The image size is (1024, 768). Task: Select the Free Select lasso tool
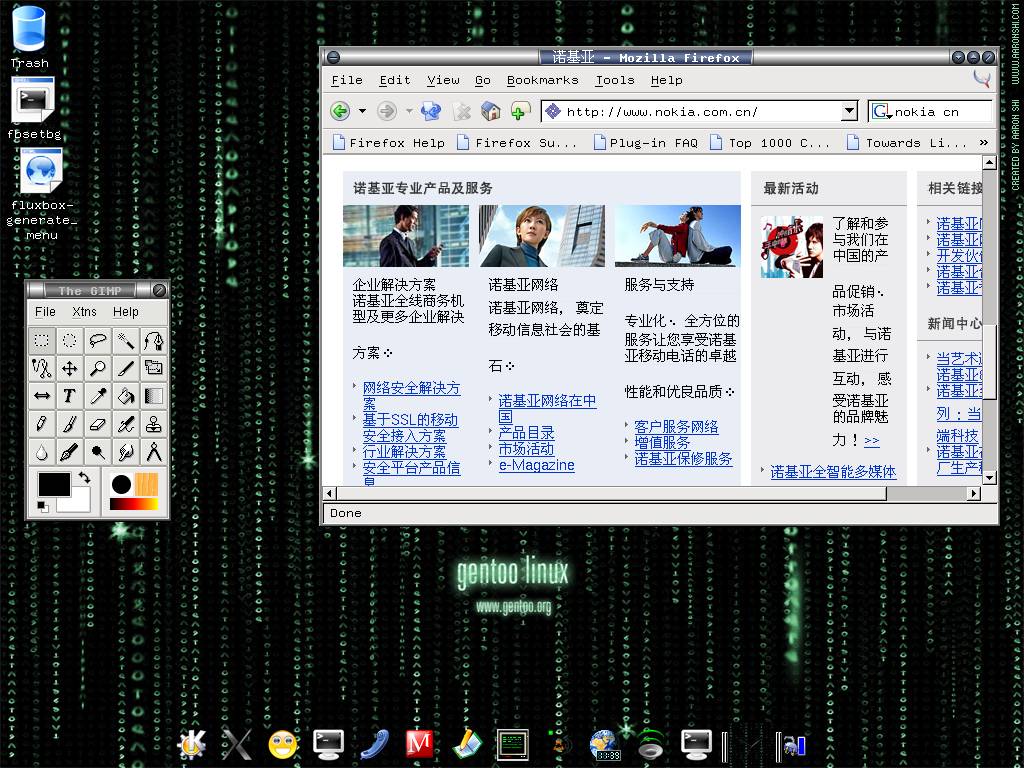click(x=98, y=340)
